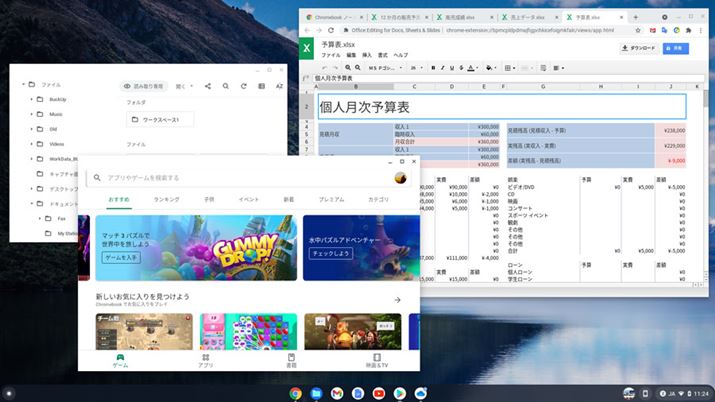Toggle 読み取り専用 view in Files window
The image size is (715, 402).
click(144, 86)
